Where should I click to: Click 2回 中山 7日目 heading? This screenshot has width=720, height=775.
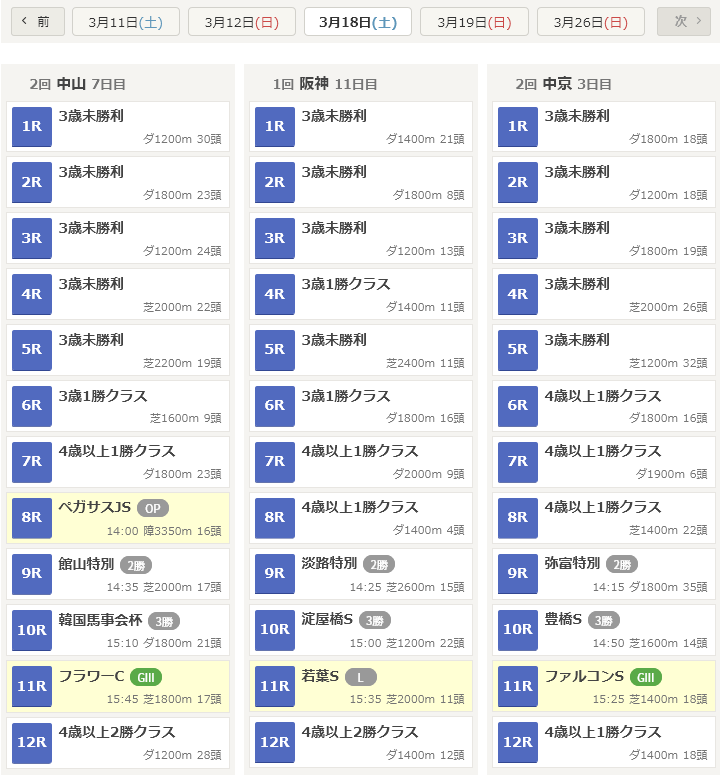point(77,84)
